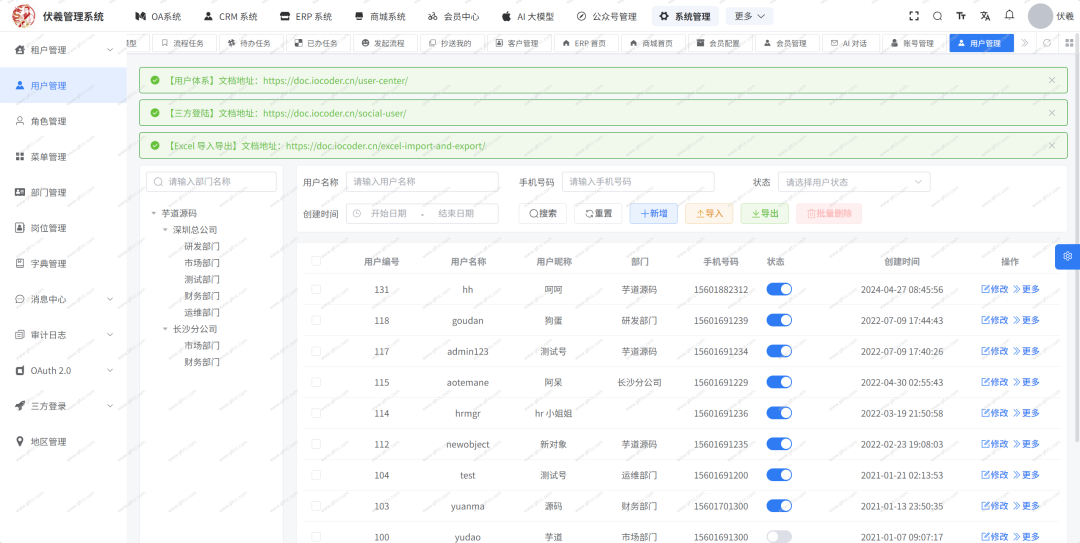Open the tab grid icon
Screen dimensions: 1080x543
click(x=1070, y=43)
